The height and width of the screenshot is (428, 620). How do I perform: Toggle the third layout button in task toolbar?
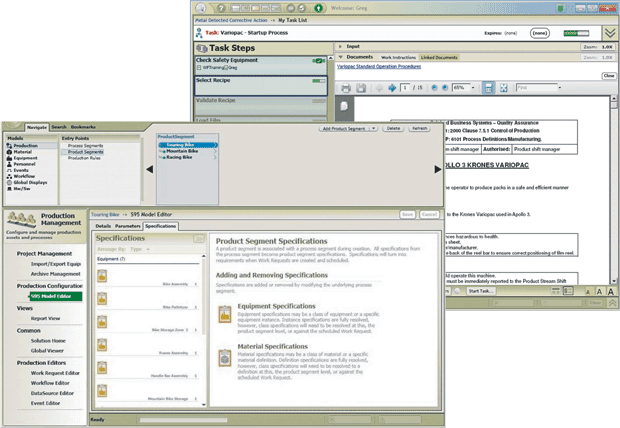click(x=255, y=8)
